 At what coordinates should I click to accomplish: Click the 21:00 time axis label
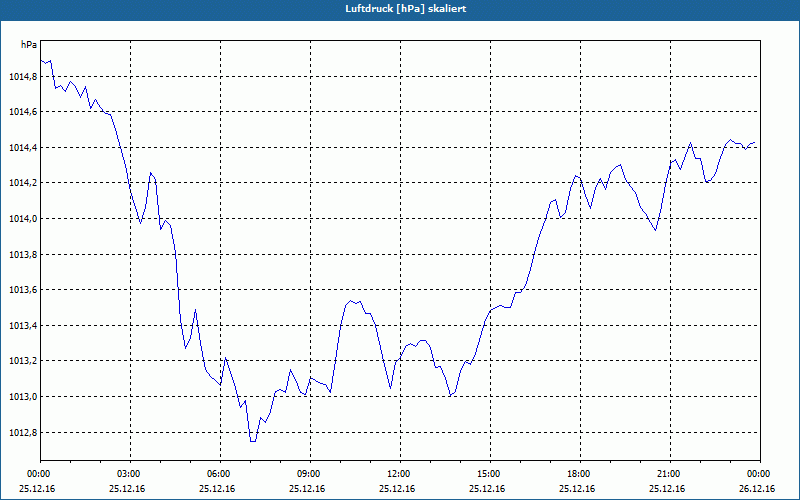coord(670,474)
